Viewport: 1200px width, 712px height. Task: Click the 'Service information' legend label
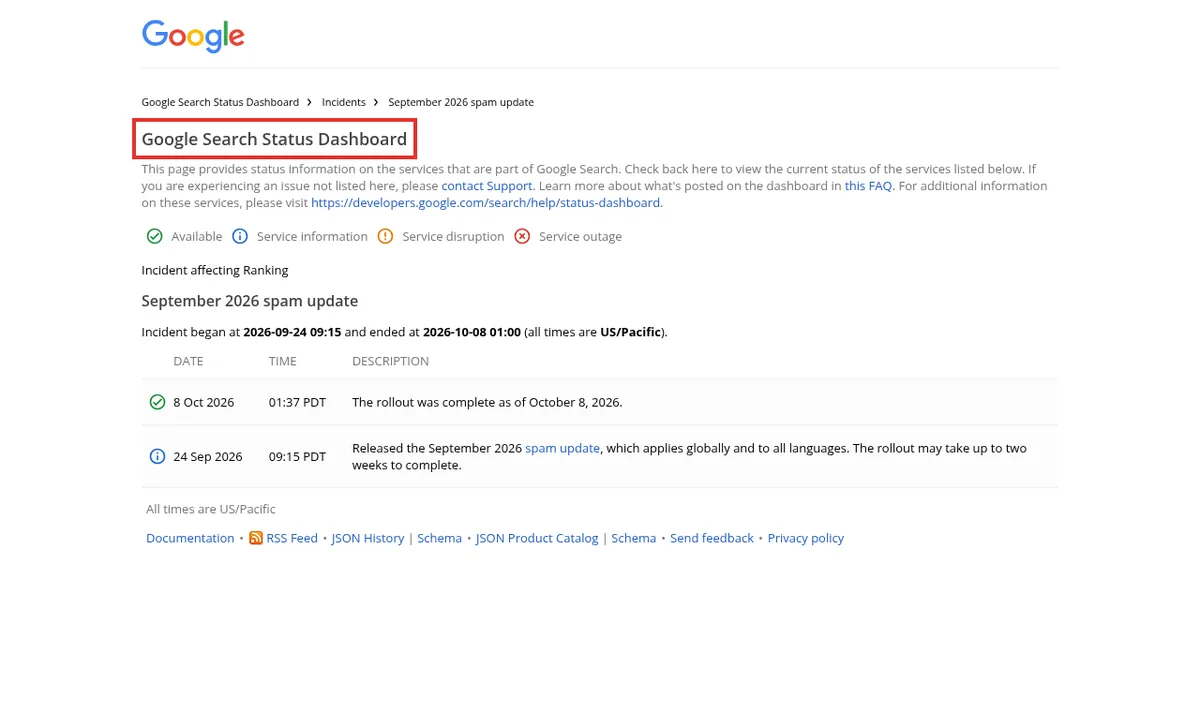pos(312,237)
